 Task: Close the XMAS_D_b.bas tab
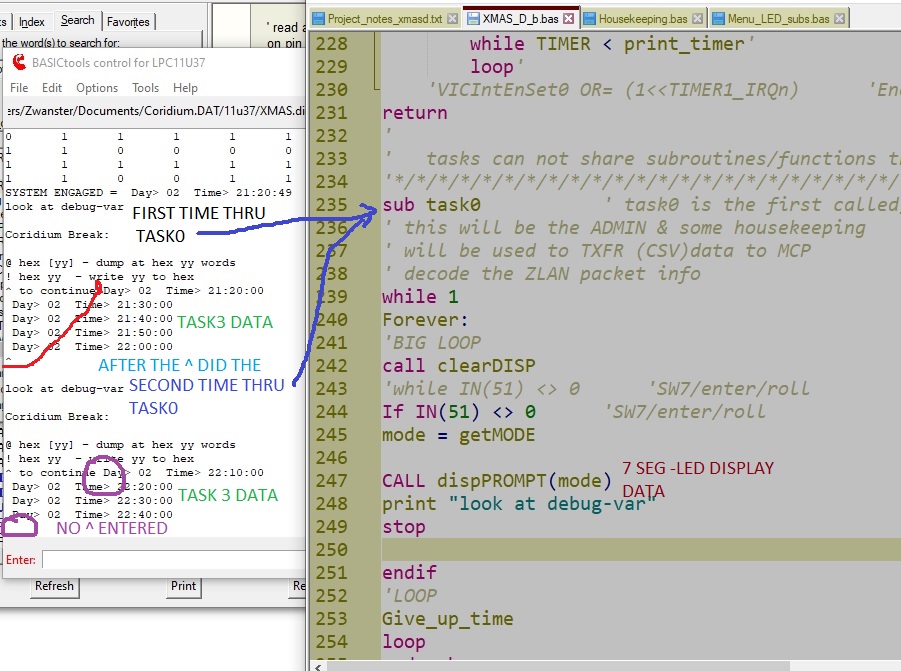click(x=568, y=18)
